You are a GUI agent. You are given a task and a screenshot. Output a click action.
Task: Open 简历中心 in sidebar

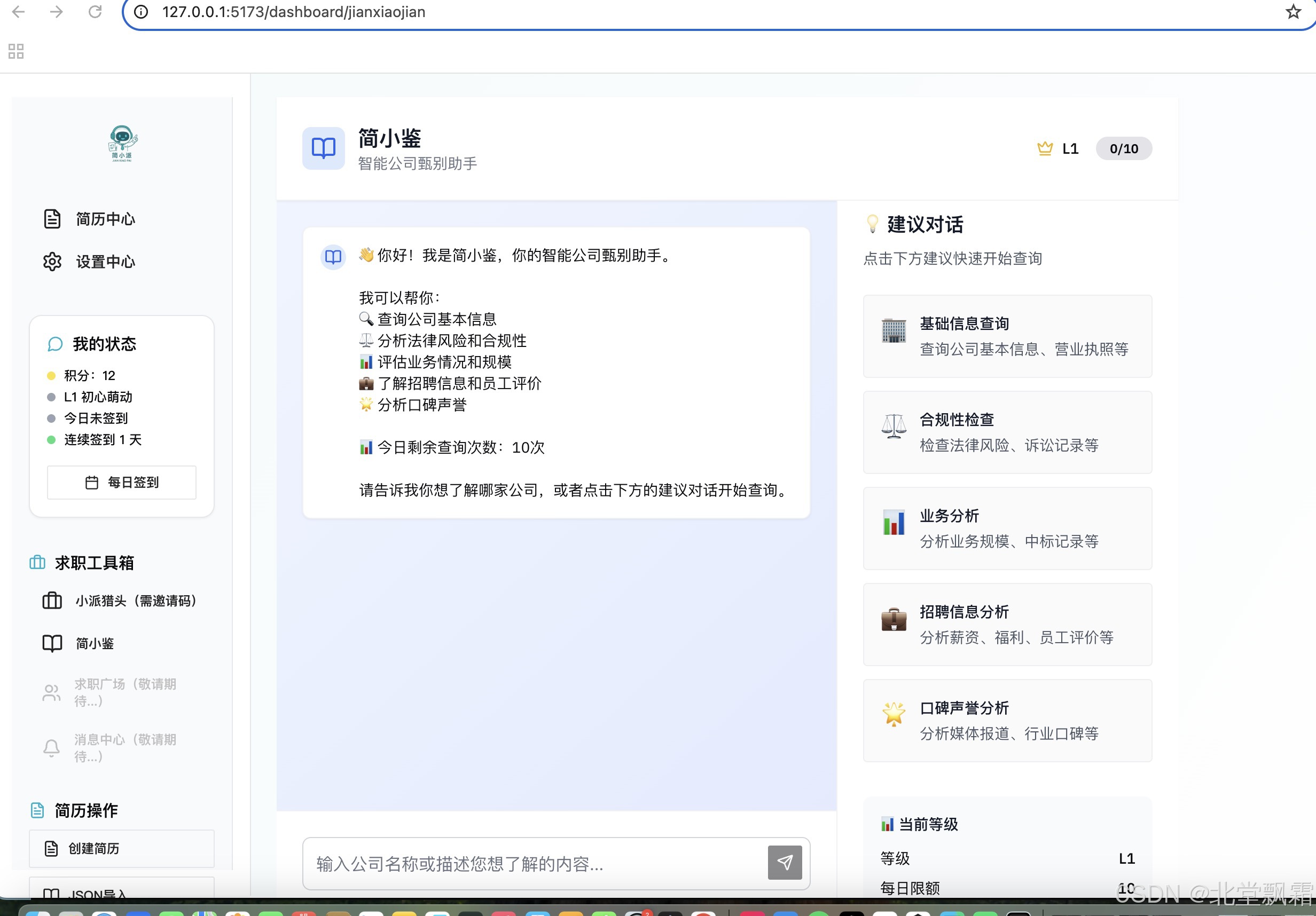tap(105, 219)
